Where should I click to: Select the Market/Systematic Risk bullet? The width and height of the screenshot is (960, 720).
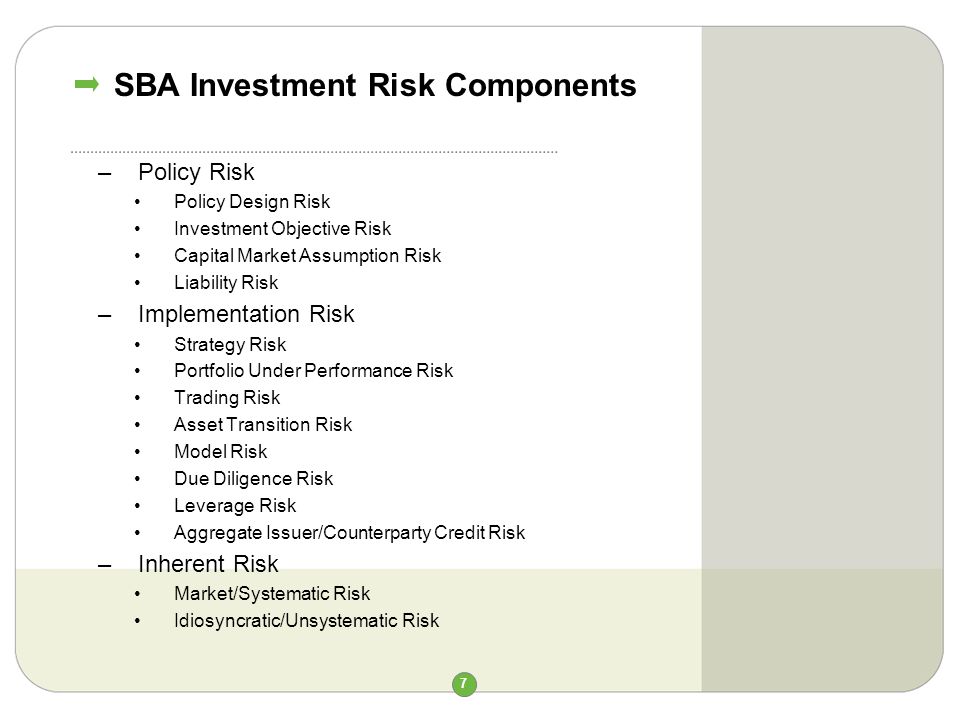click(272, 593)
